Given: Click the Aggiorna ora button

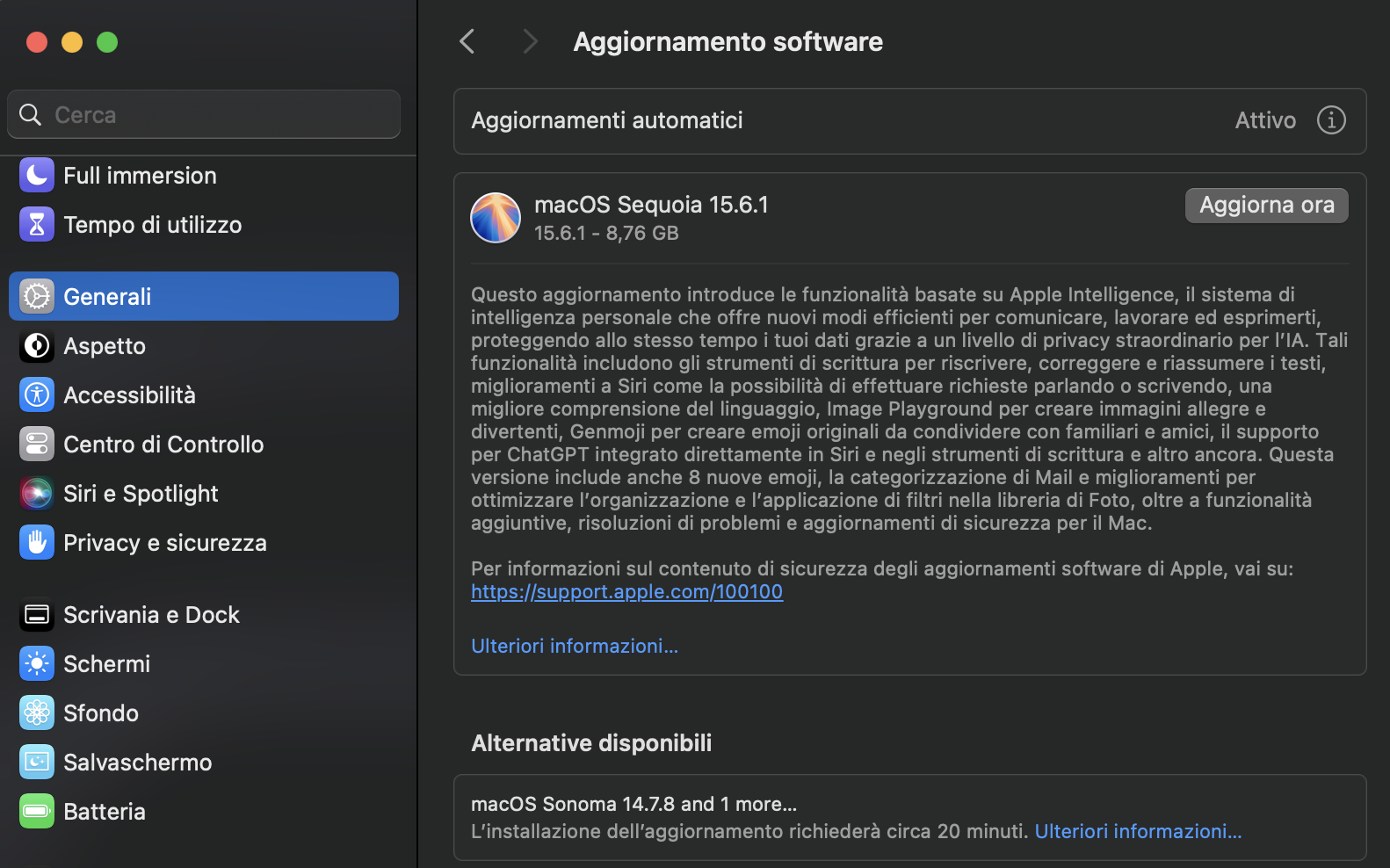Looking at the screenshot, I should (x=1266, y=206).
